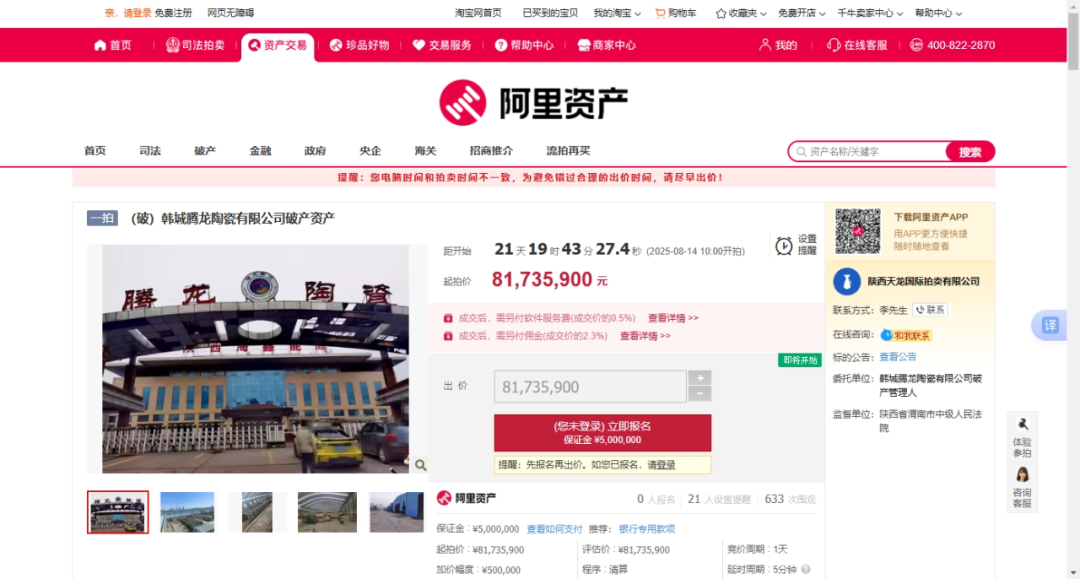Click 请登录 login link

coord(137,13)
